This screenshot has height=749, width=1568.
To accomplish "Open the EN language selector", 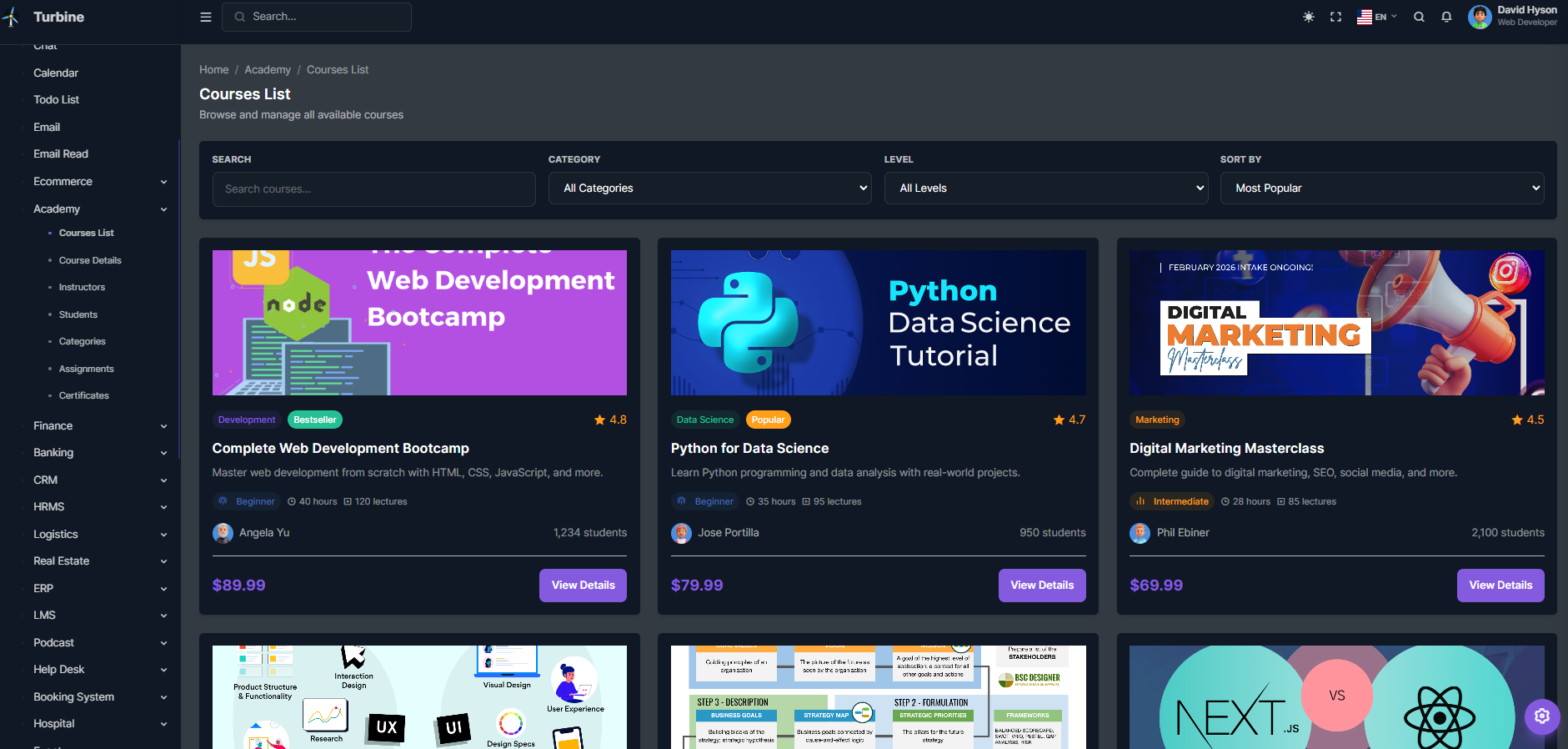I will tap(1377, 17).
